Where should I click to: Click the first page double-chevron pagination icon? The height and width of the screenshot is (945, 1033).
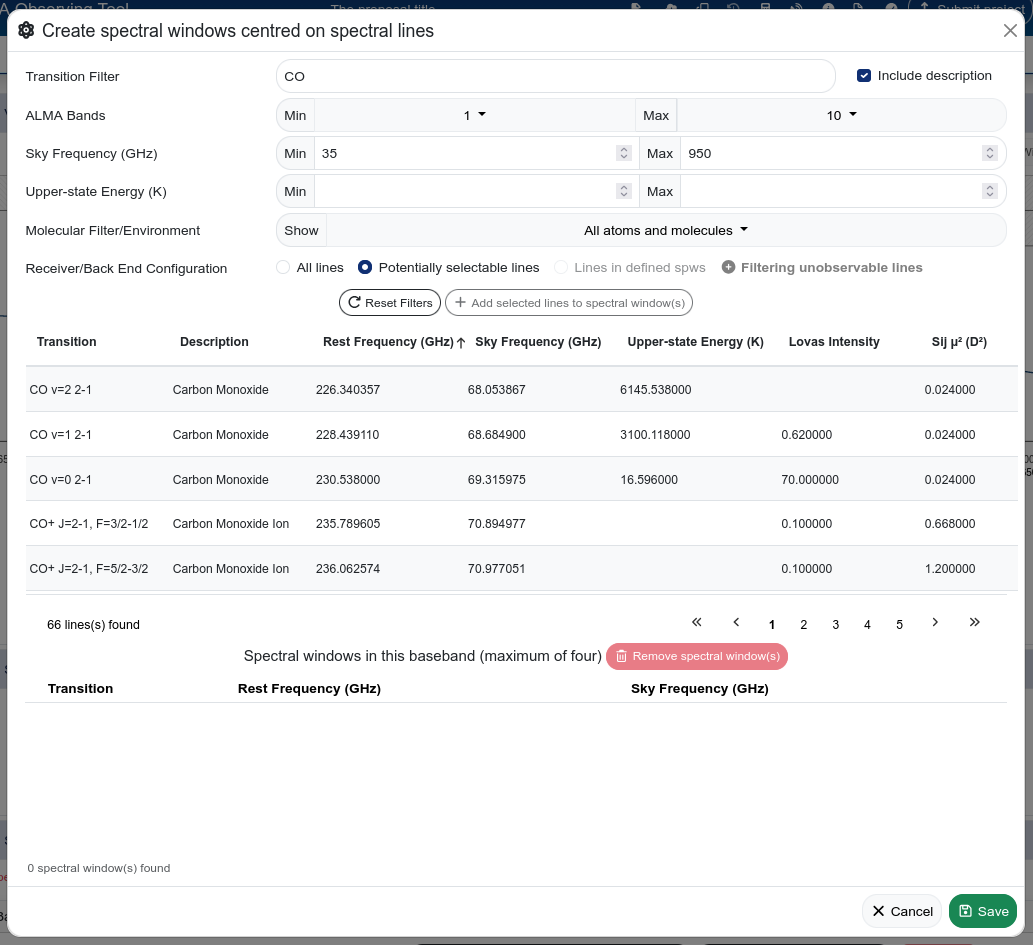pos(697,622)
